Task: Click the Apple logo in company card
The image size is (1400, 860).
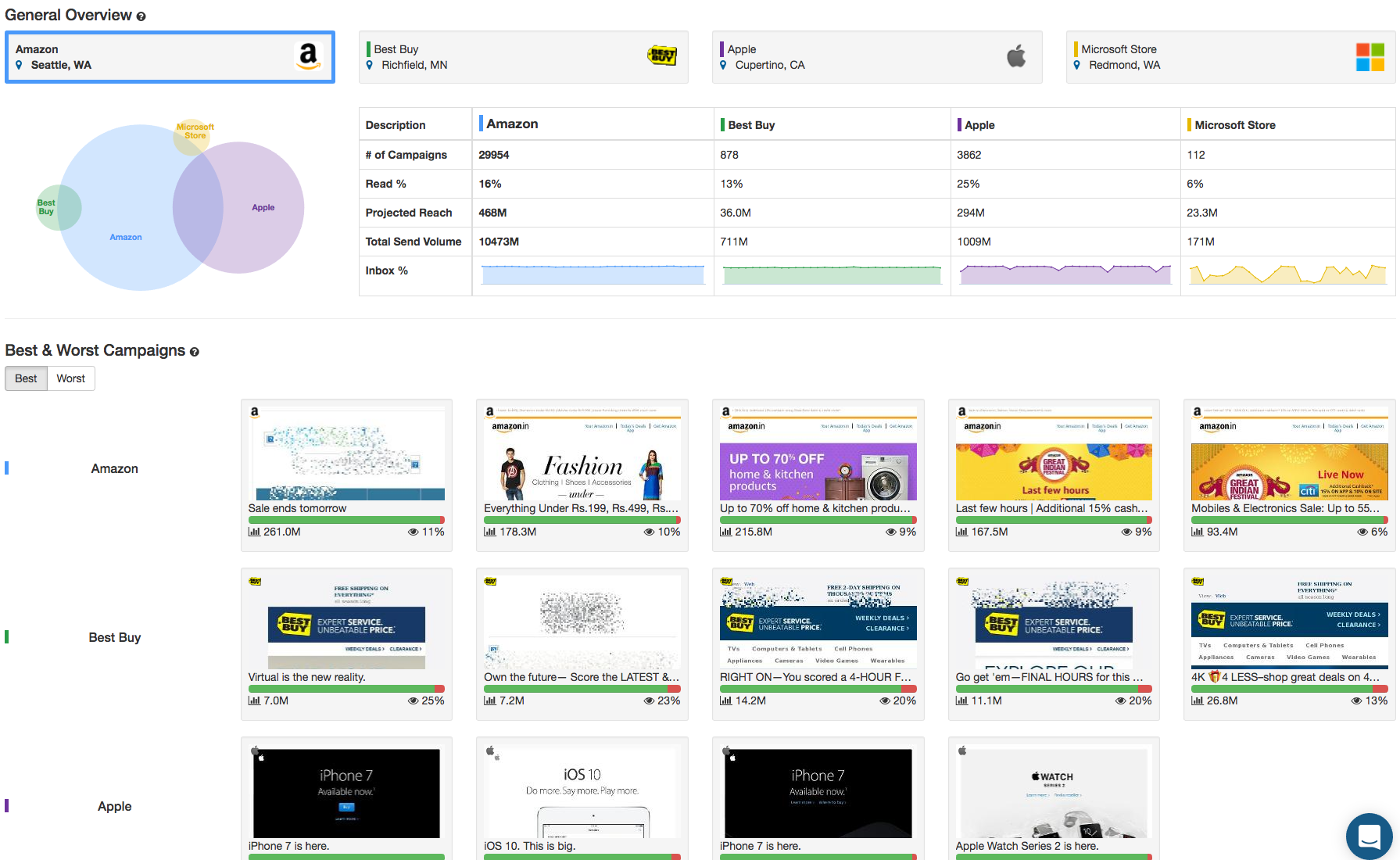Action: coord(1016,56)
